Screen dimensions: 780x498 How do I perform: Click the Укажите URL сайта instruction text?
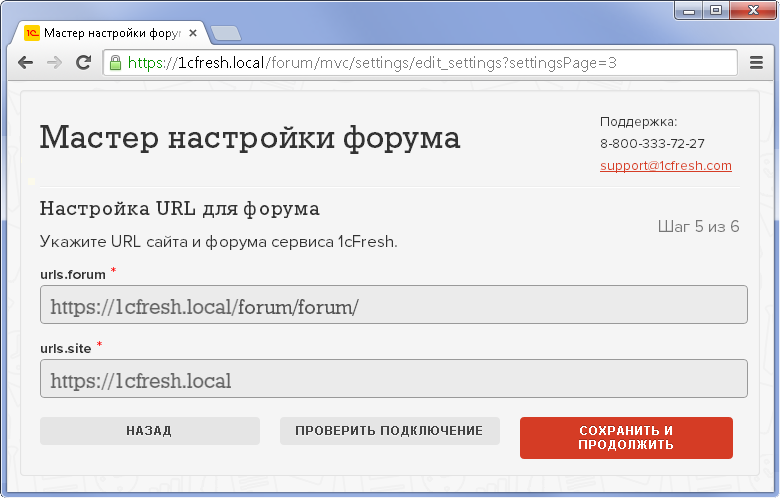218,242
